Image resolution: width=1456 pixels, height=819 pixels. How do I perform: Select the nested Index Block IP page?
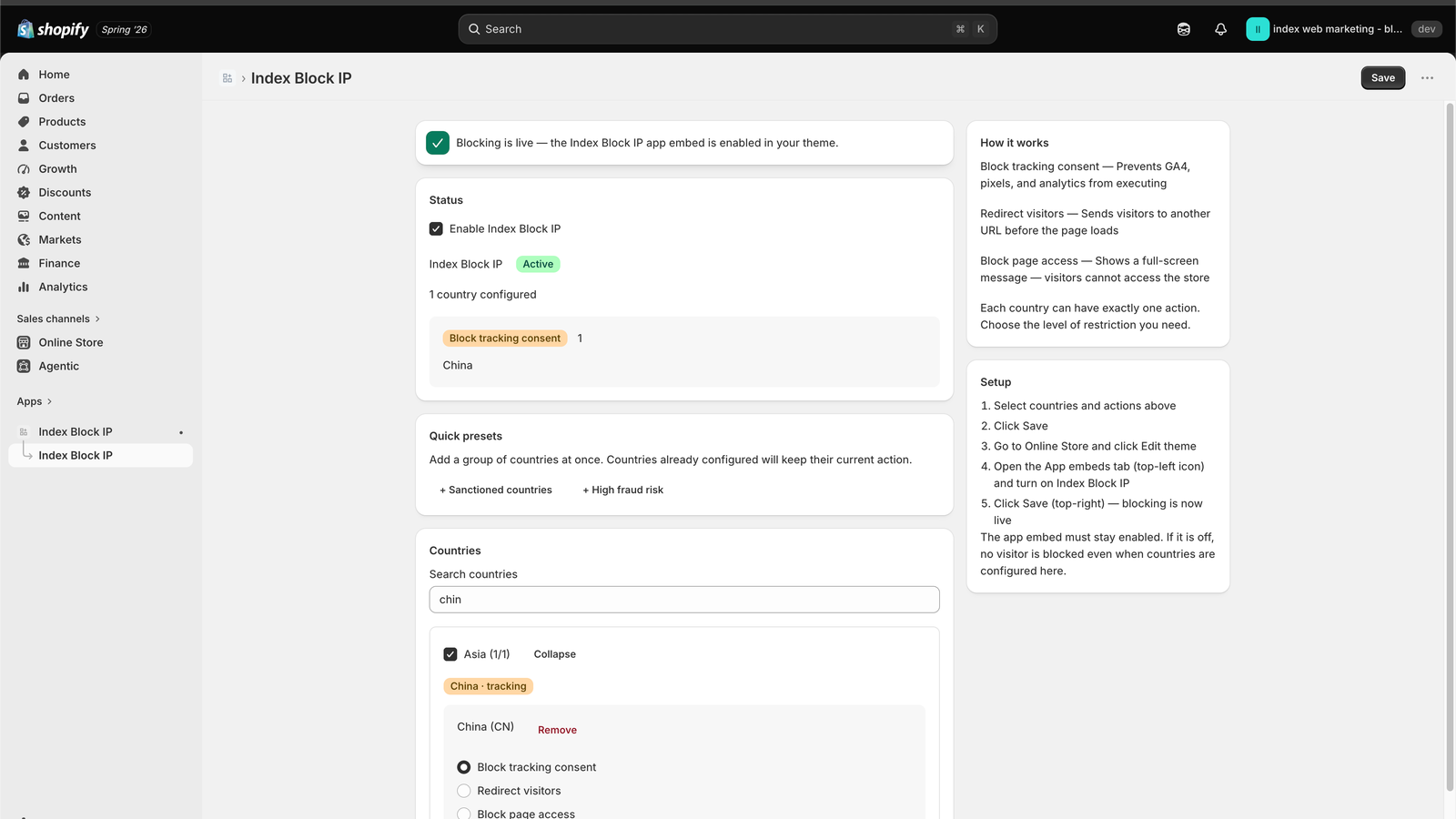[x=100, y=456]
